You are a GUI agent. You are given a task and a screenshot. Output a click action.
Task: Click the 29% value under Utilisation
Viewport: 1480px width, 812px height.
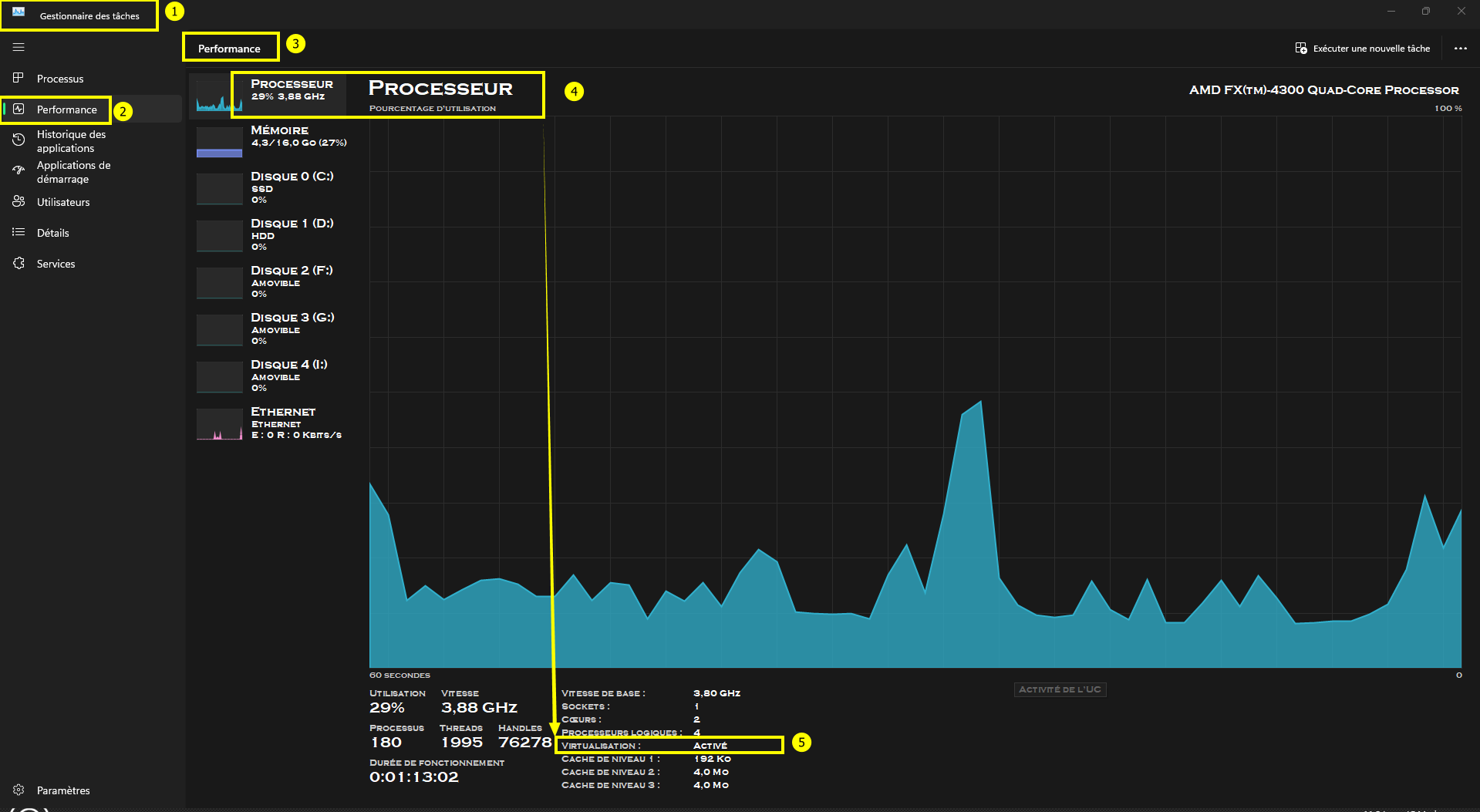tap(386, 708)
